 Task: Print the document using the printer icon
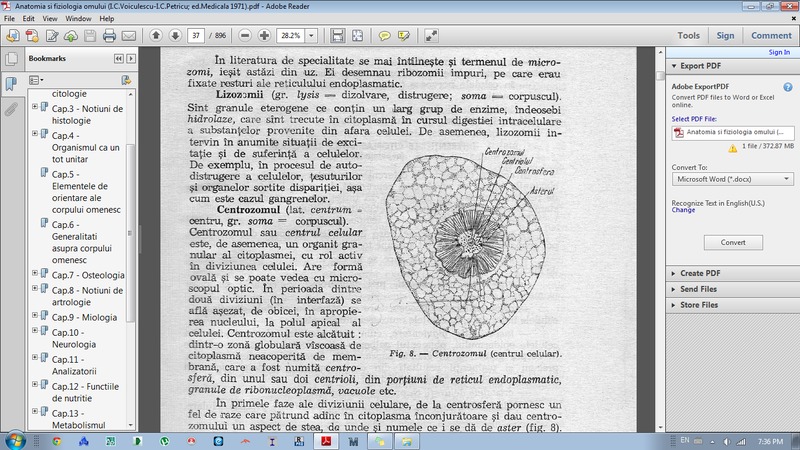pyautogui.click(x=109, y=36)
